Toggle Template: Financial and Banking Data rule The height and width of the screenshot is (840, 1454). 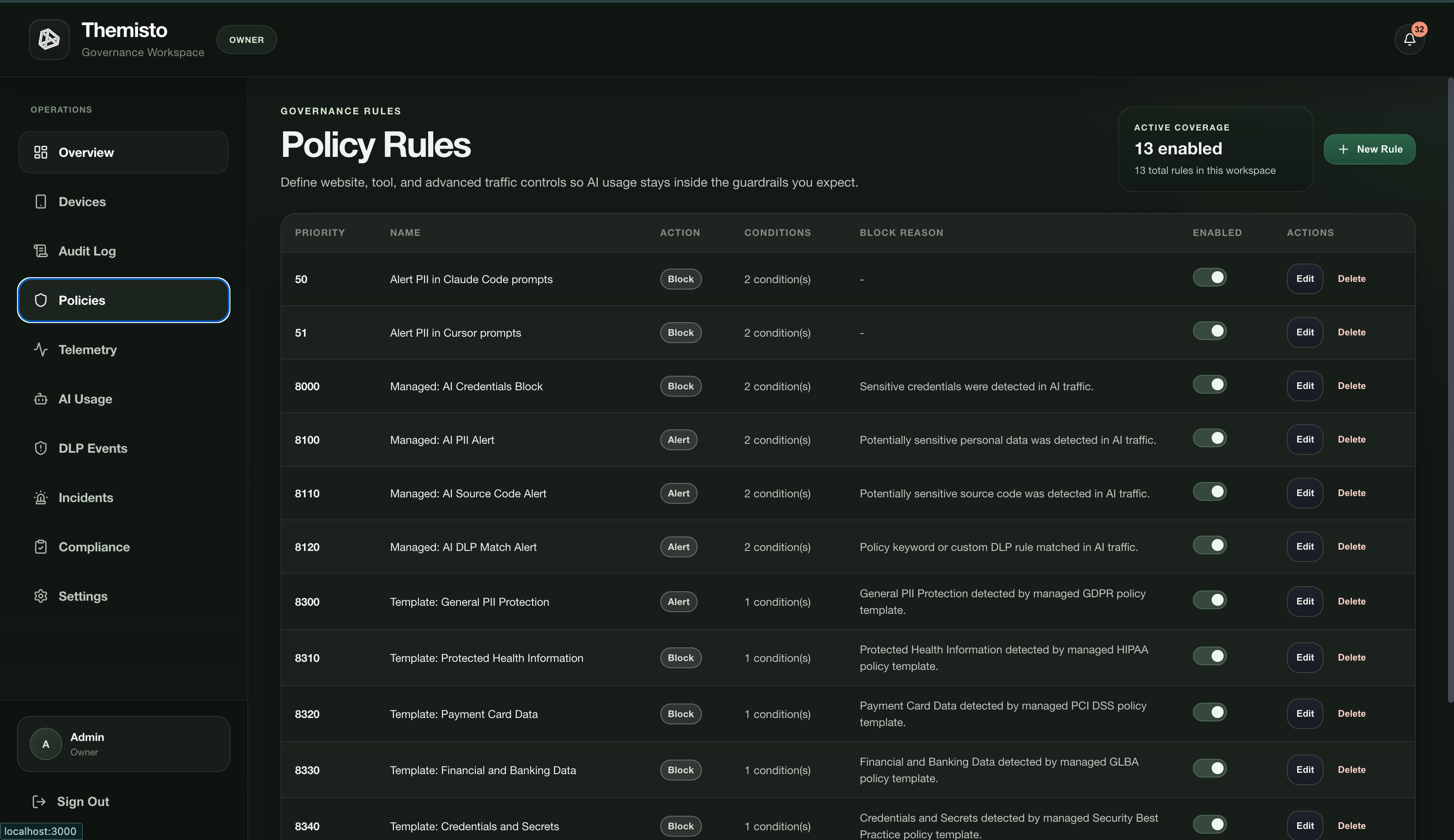click(x=1210, y=769)
